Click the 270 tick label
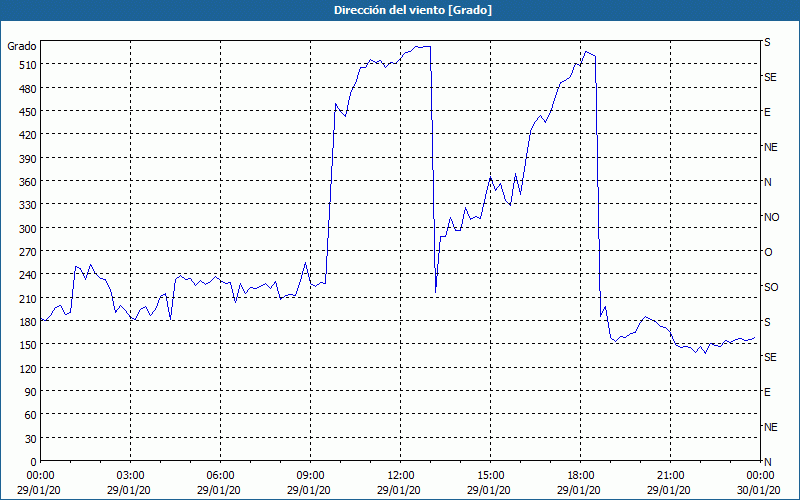 (28, 252)
